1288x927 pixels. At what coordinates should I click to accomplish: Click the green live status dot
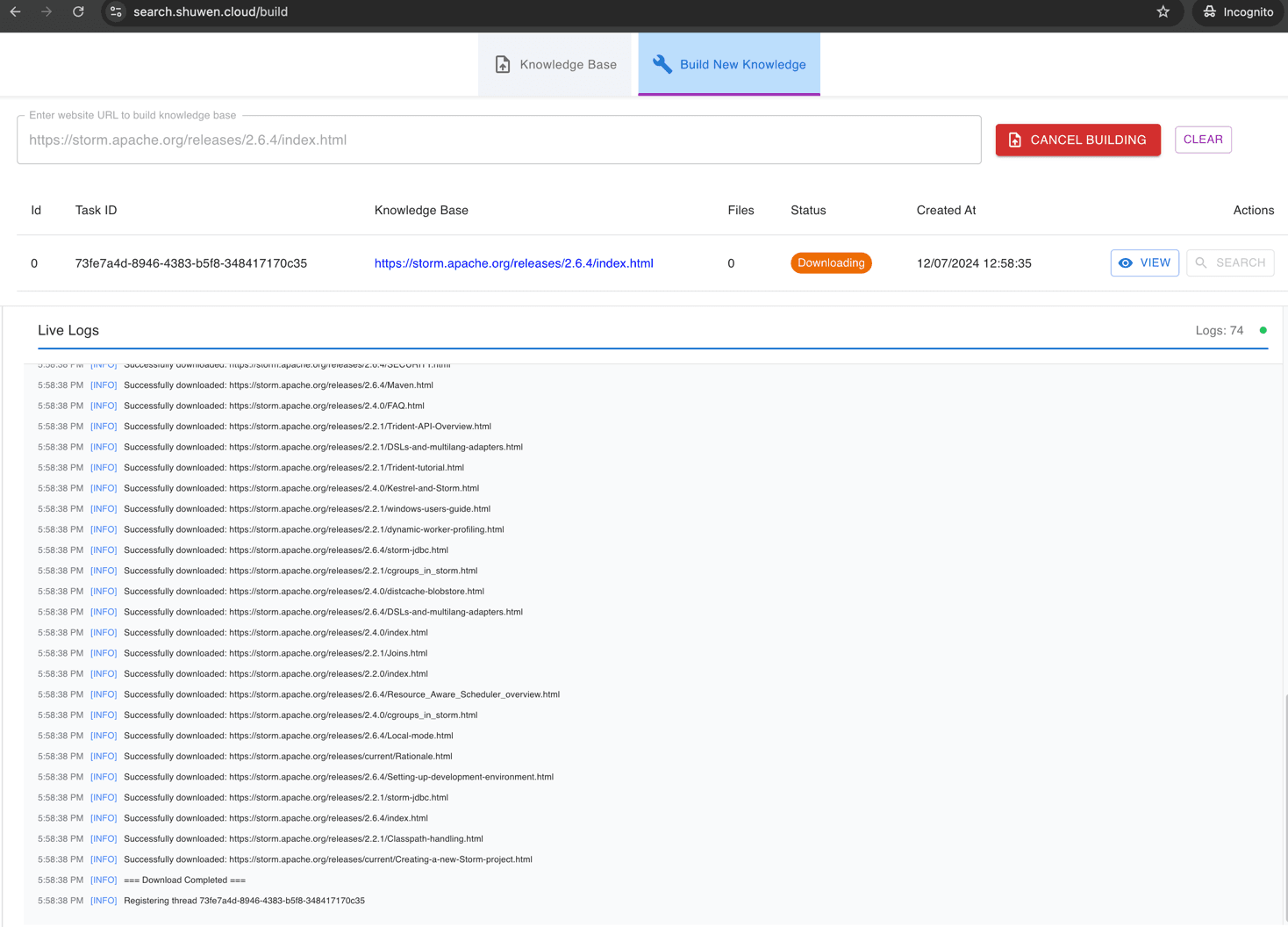1263,330
